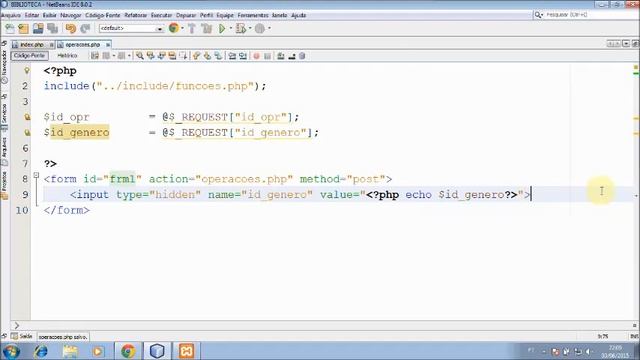Open the Back navigation dropdown in editor toolbar

point(113,56)
